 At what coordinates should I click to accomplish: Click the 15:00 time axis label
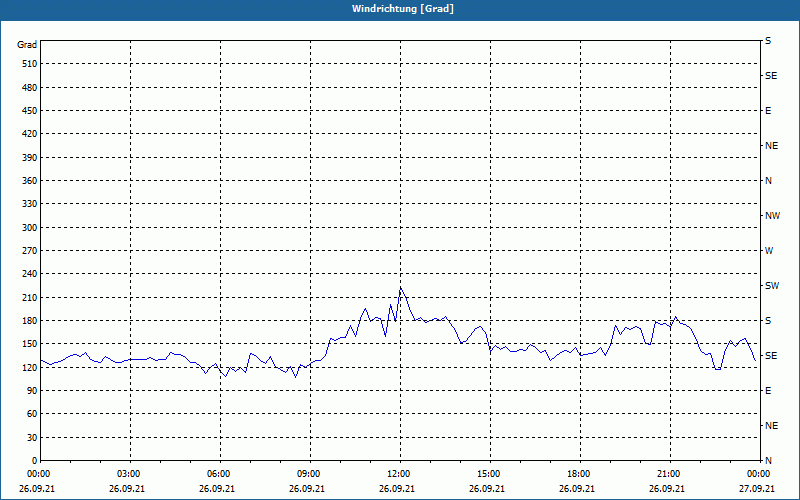click(x=490, y=474)
